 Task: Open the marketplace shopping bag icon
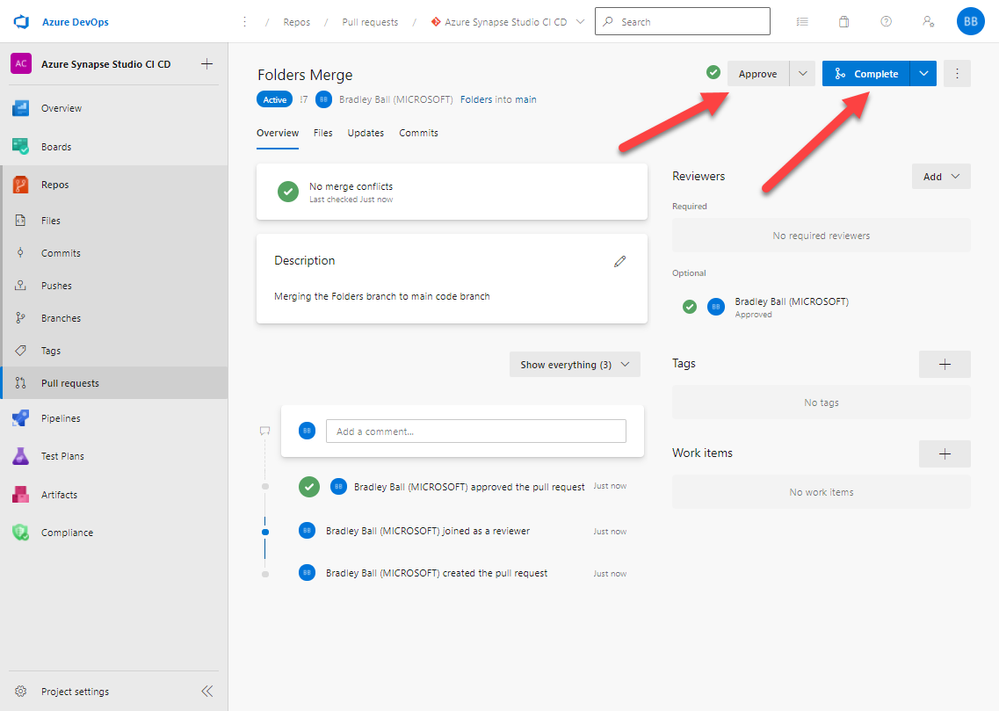[844, 22]
